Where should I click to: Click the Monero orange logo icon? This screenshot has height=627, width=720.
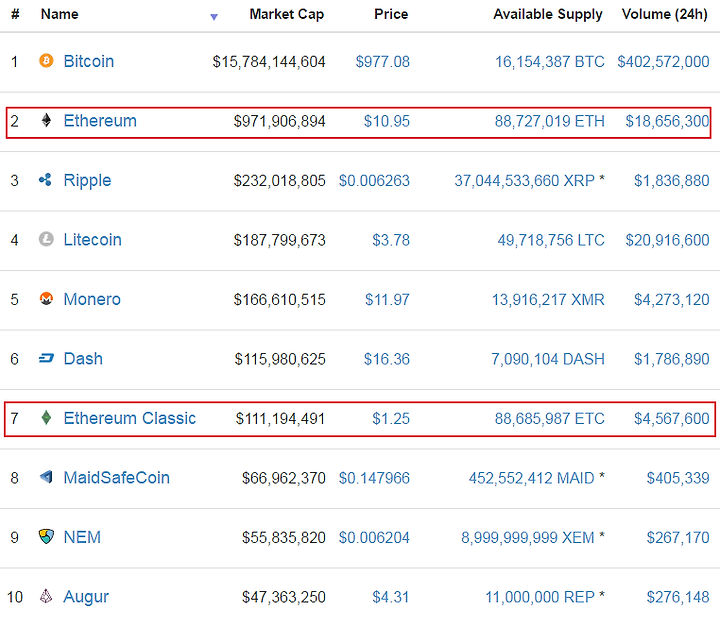point(46,299)
